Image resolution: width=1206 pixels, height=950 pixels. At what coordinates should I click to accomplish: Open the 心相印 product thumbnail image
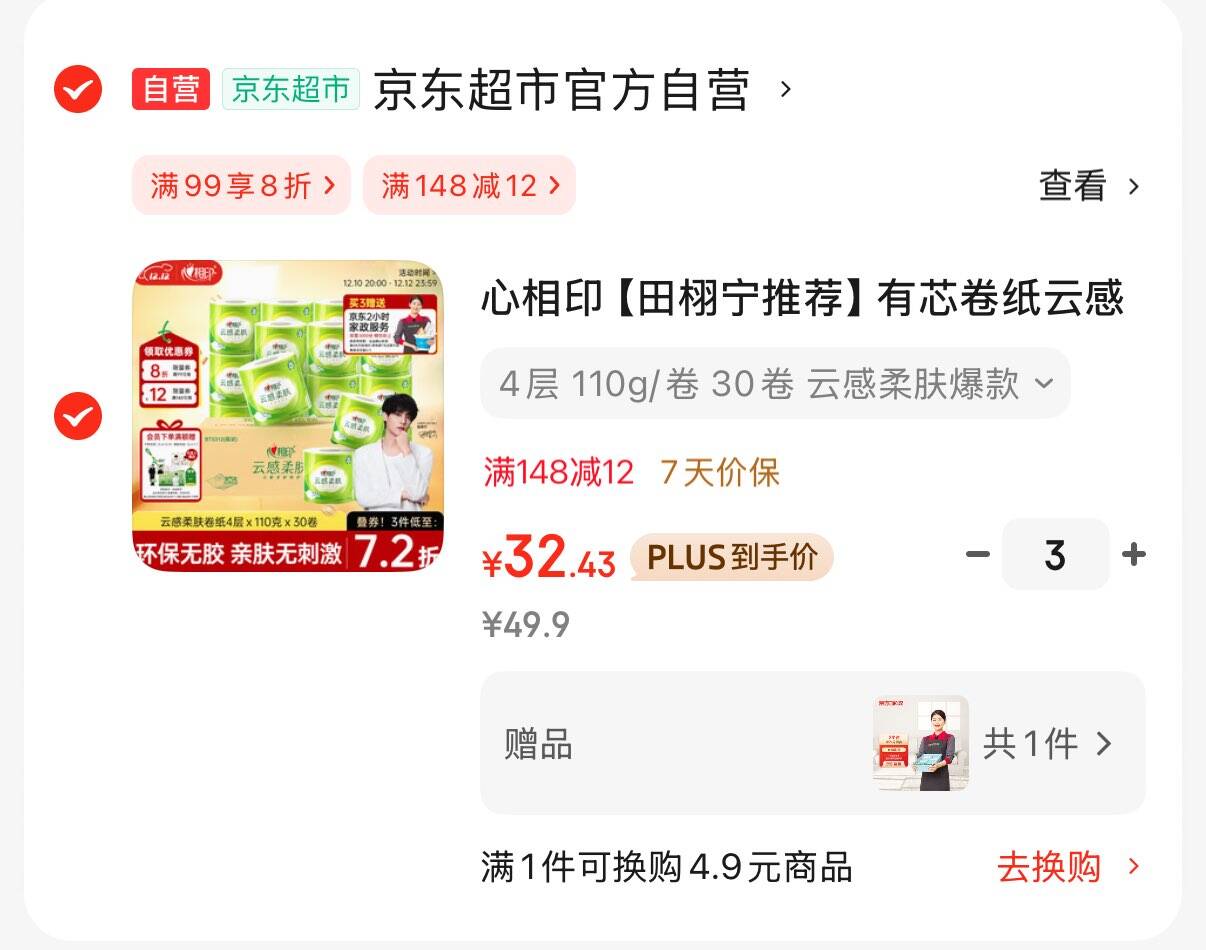[288, 416]
